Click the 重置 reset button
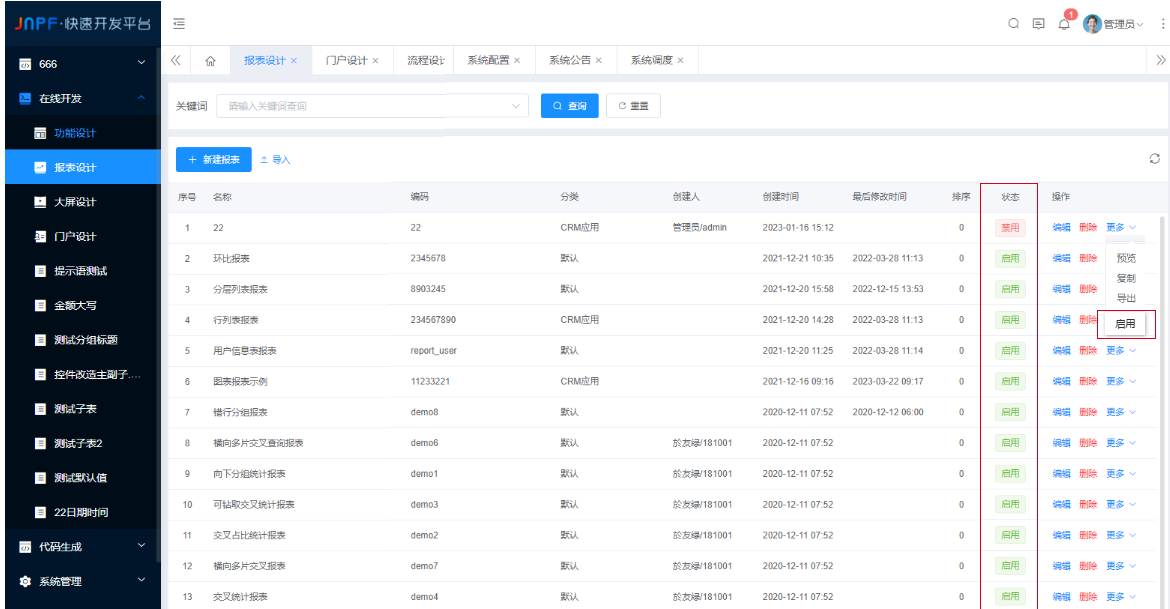The height and width of the screenshot is (609, 1170). (x=634, y=106)
